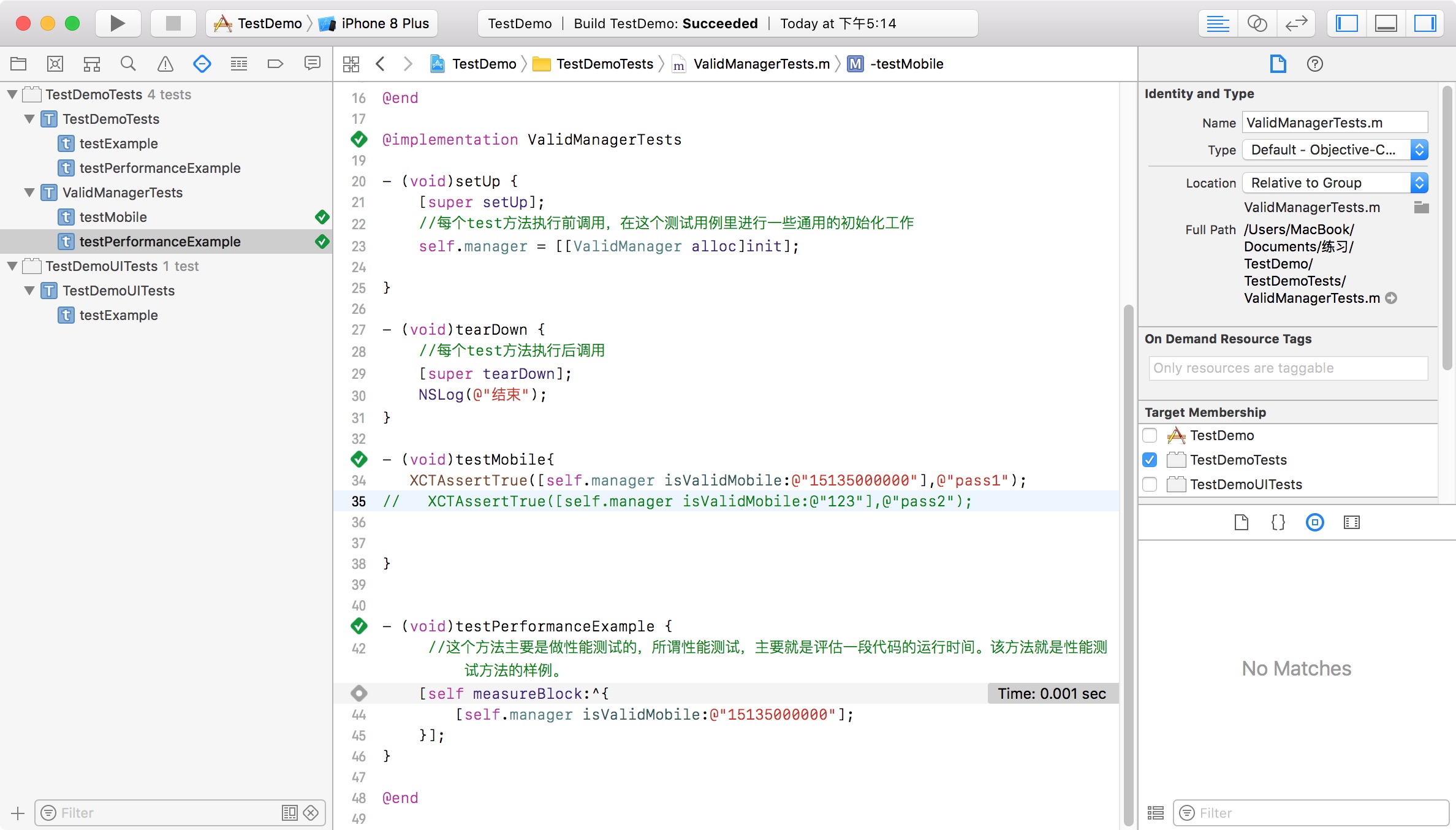Image resolution: width=1456 pixels, height=830 pixels.
Task: Choose the iPhone 8 Plus run destination
Action: [x=374, y=23]
